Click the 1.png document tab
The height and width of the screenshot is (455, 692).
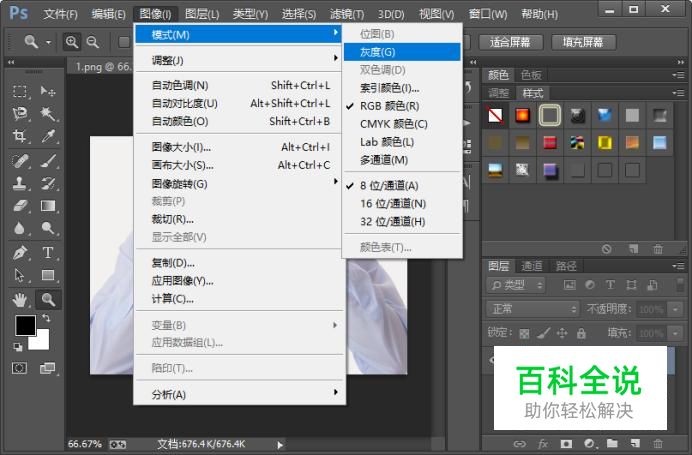click(x=102, y=67)
